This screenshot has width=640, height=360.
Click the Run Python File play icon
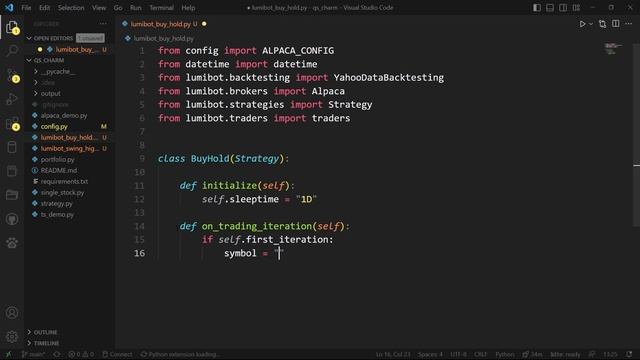coord(582,24)
